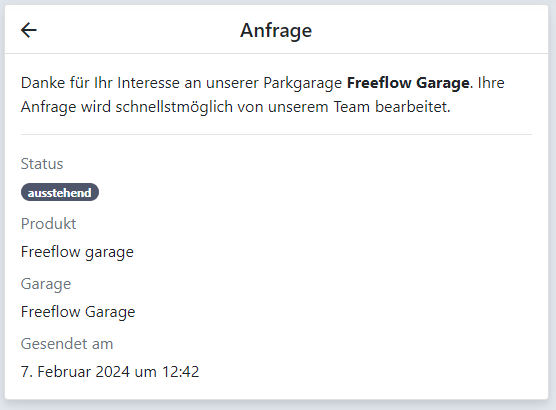This screenshot has width=556, height=410.
Task: Select the Freeflow garage product value
Action: (x=77, y=252)
